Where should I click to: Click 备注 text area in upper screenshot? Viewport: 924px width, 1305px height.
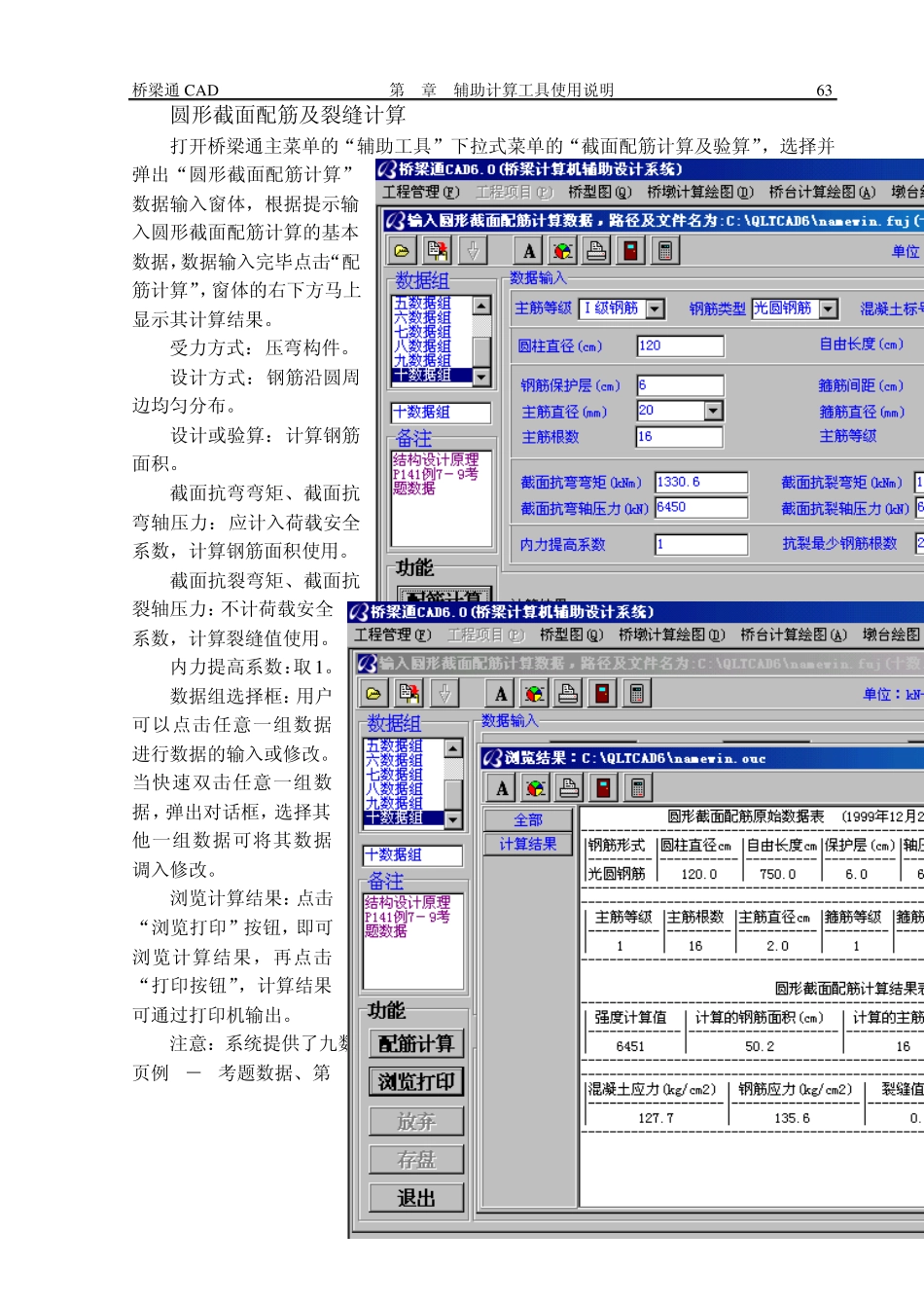point(441,498)
